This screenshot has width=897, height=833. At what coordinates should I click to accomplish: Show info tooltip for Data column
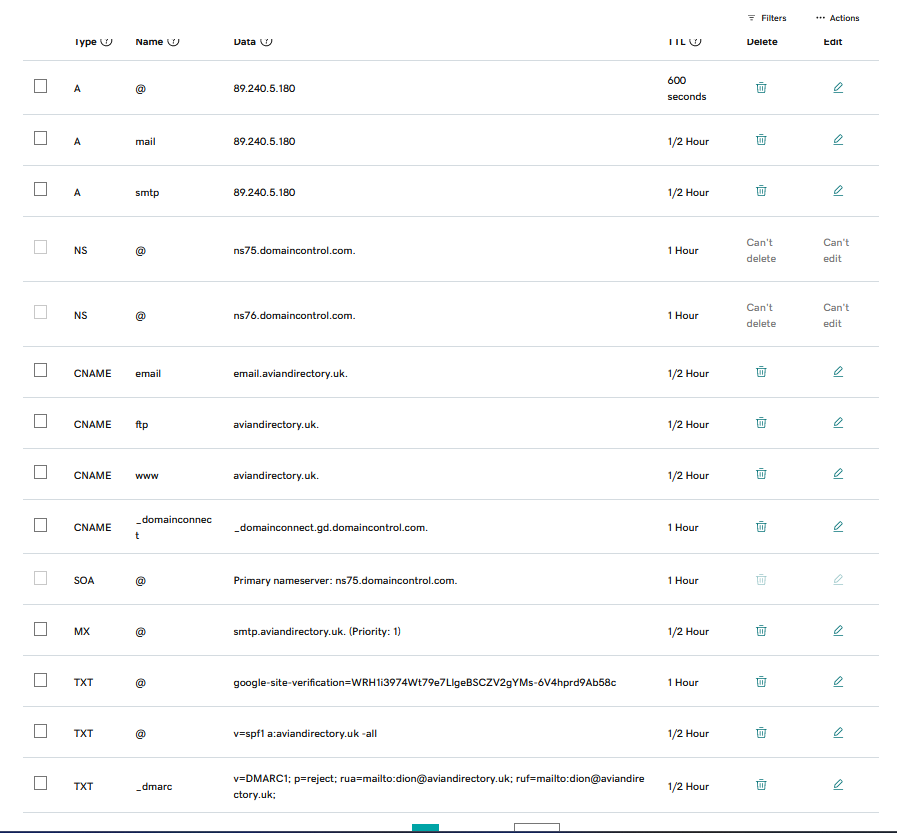pyautogui.click(x=267, y=42)
